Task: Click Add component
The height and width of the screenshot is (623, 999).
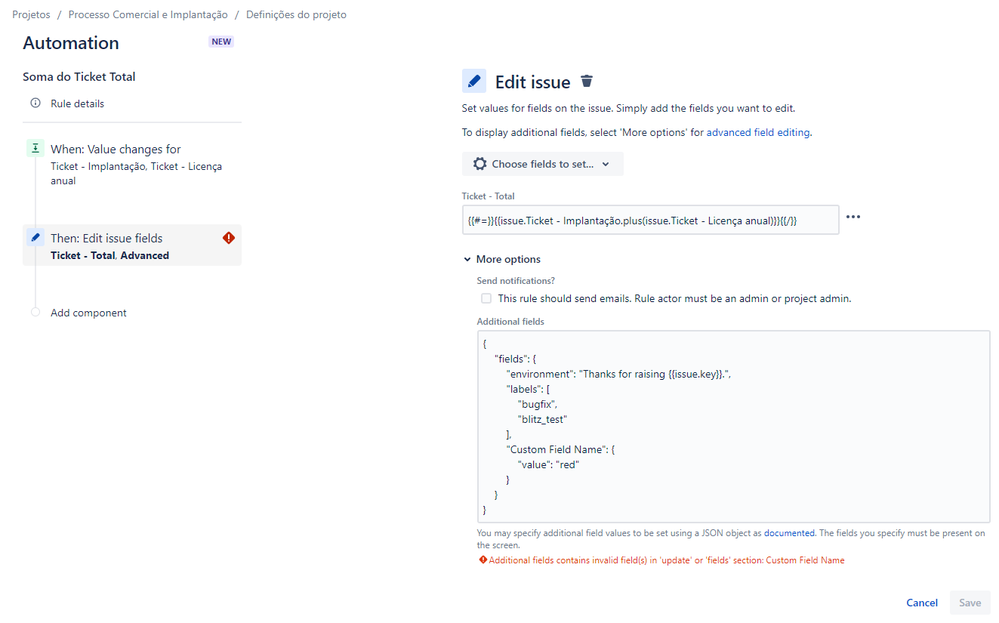Action: tap(89, 313)
